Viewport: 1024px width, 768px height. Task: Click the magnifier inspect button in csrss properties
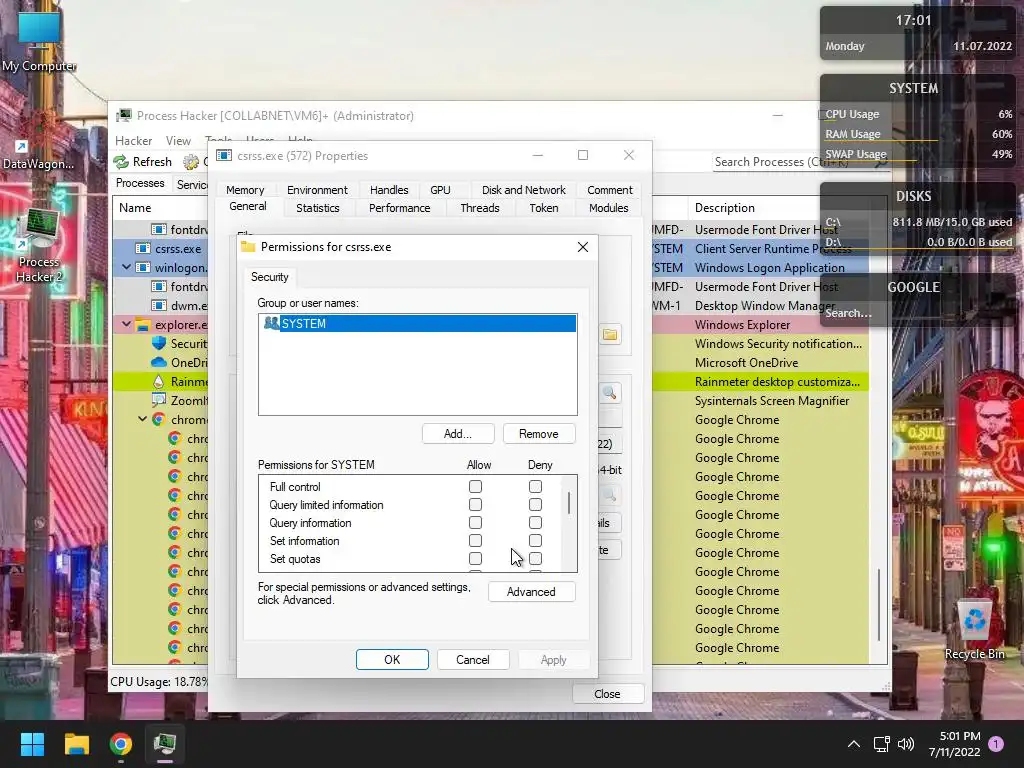610,393
